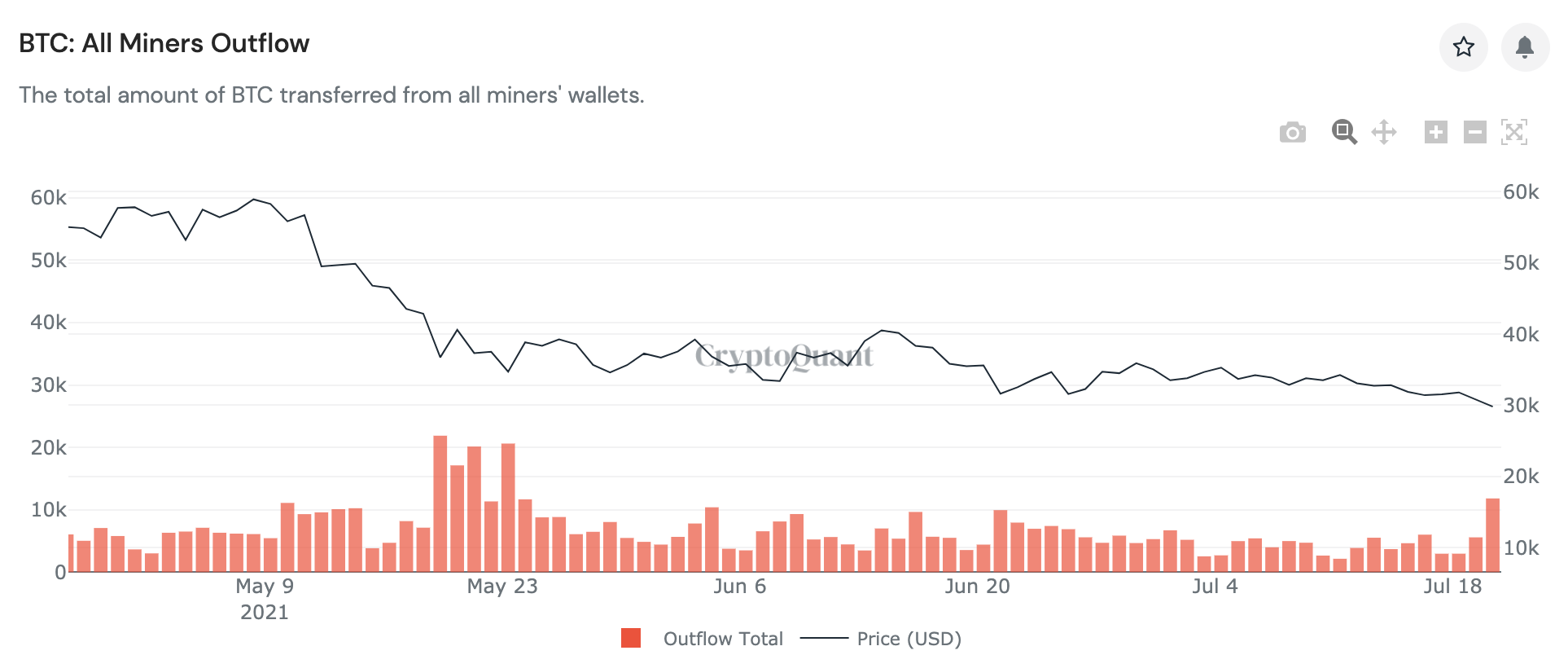Viewport: 1568px width, 655px height.
Task: Click the BTC: All Miners Outflow title
Action: (x=164, y=43)
